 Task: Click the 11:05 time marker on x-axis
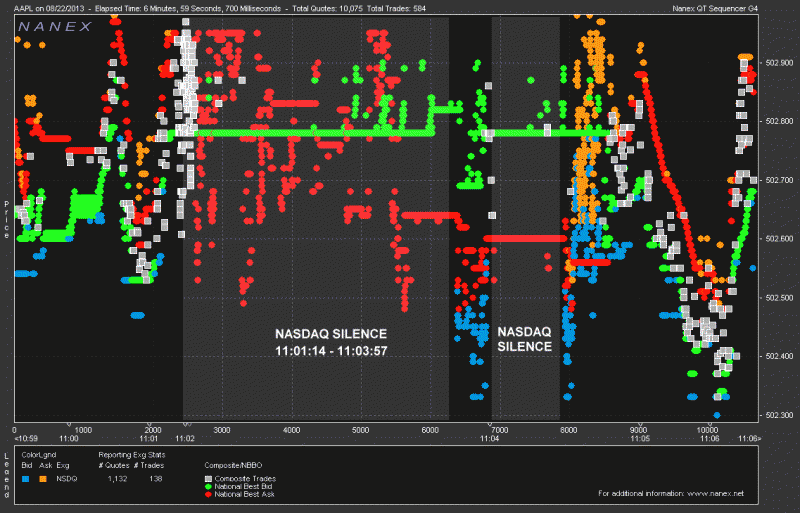coord(640,439)
